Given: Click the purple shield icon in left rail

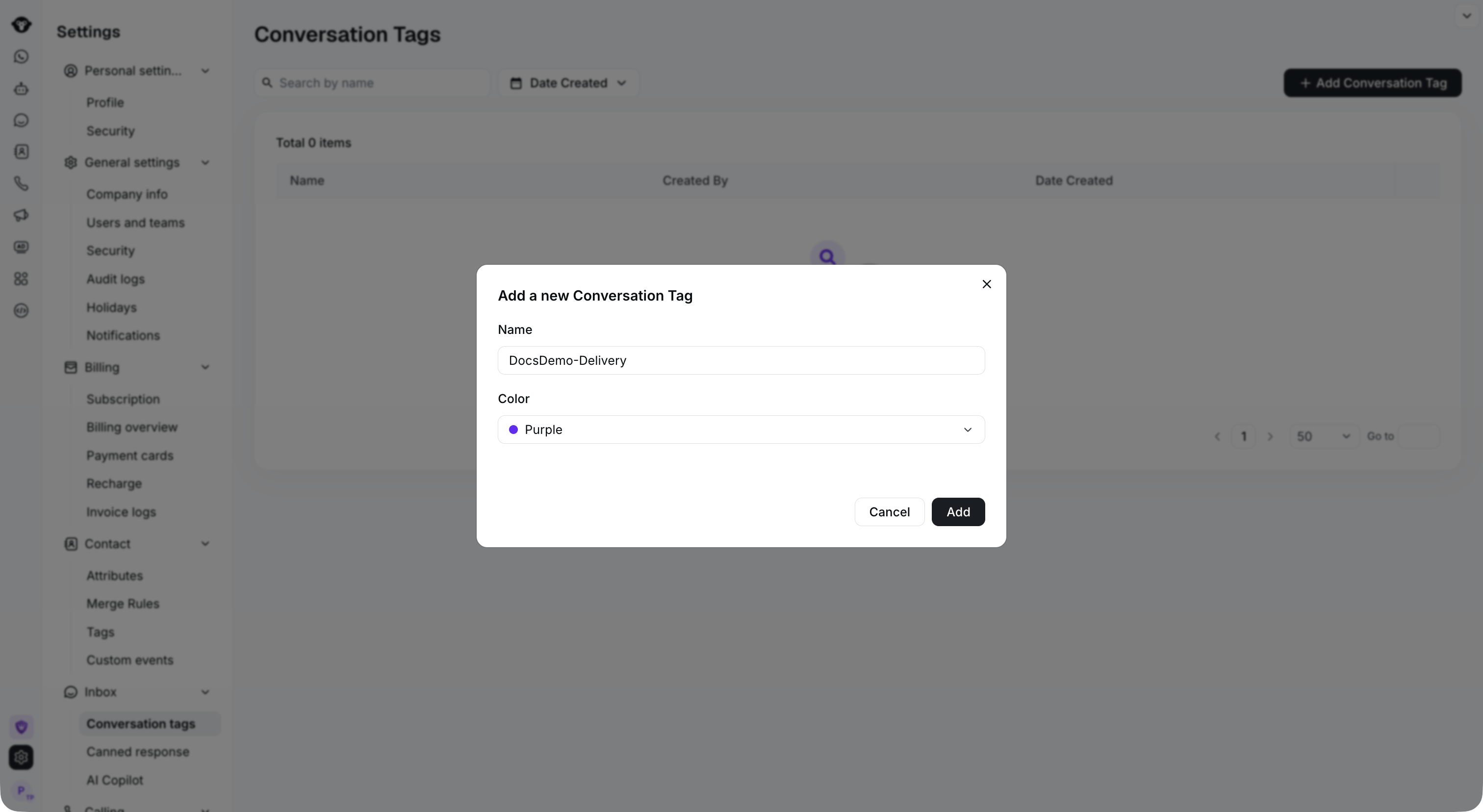Looking at the screenshot, I should coord(21,727).
